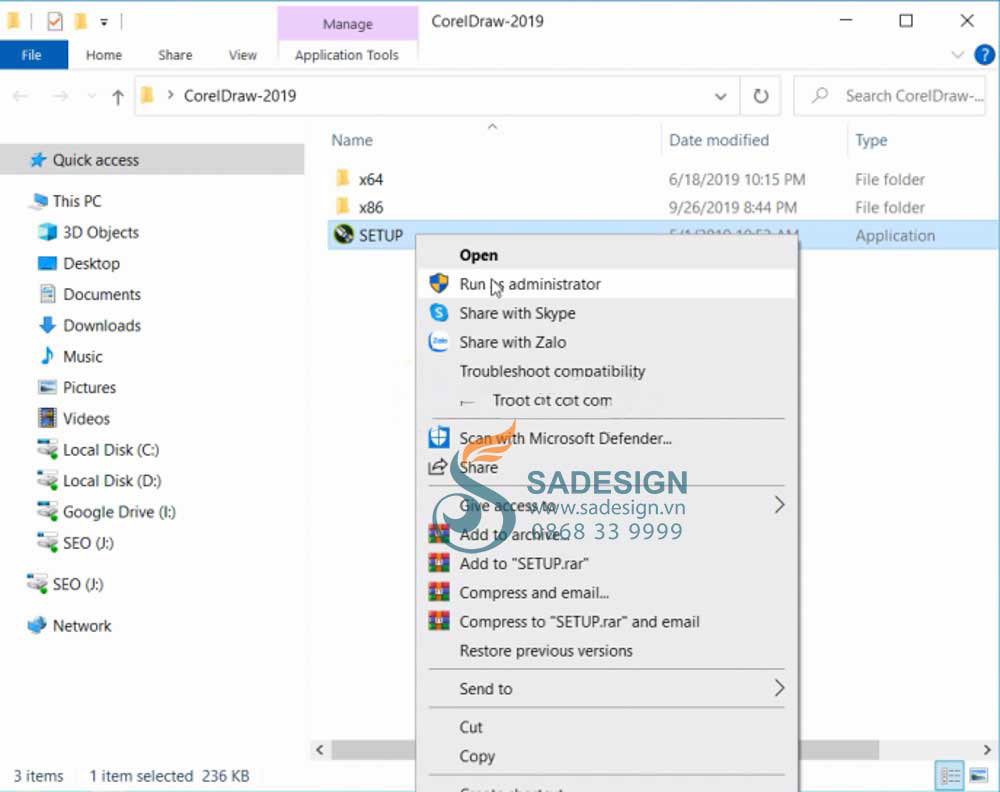Refresh the CorelDraw-2019 folder view
The width and height of the screenshot is (1000, 792).
760,96
